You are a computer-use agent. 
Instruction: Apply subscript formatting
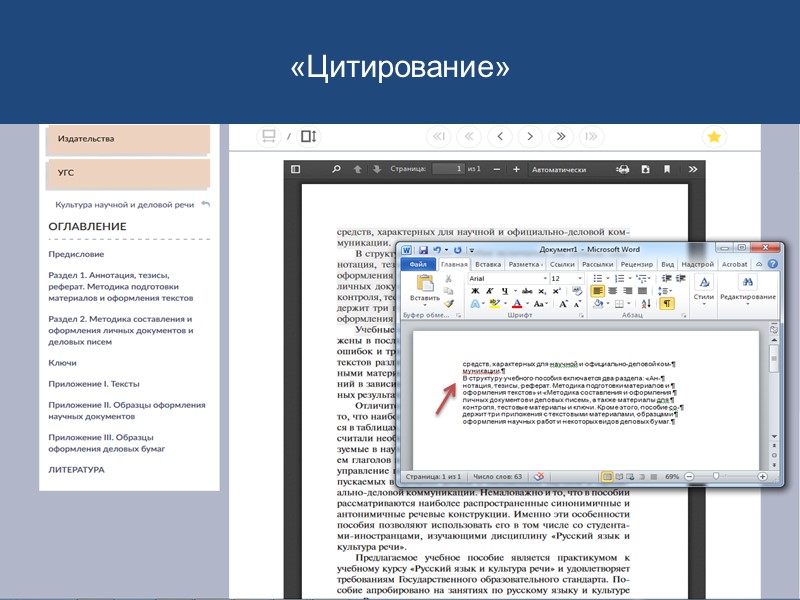pos(542,291)
